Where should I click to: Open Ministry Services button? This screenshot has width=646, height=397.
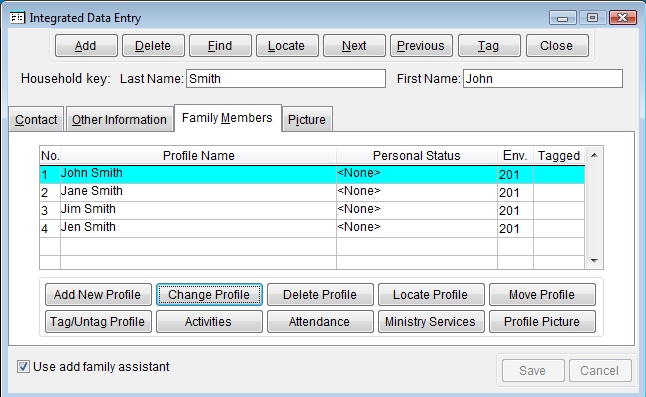pyautogui.click(x=431, y=322)
